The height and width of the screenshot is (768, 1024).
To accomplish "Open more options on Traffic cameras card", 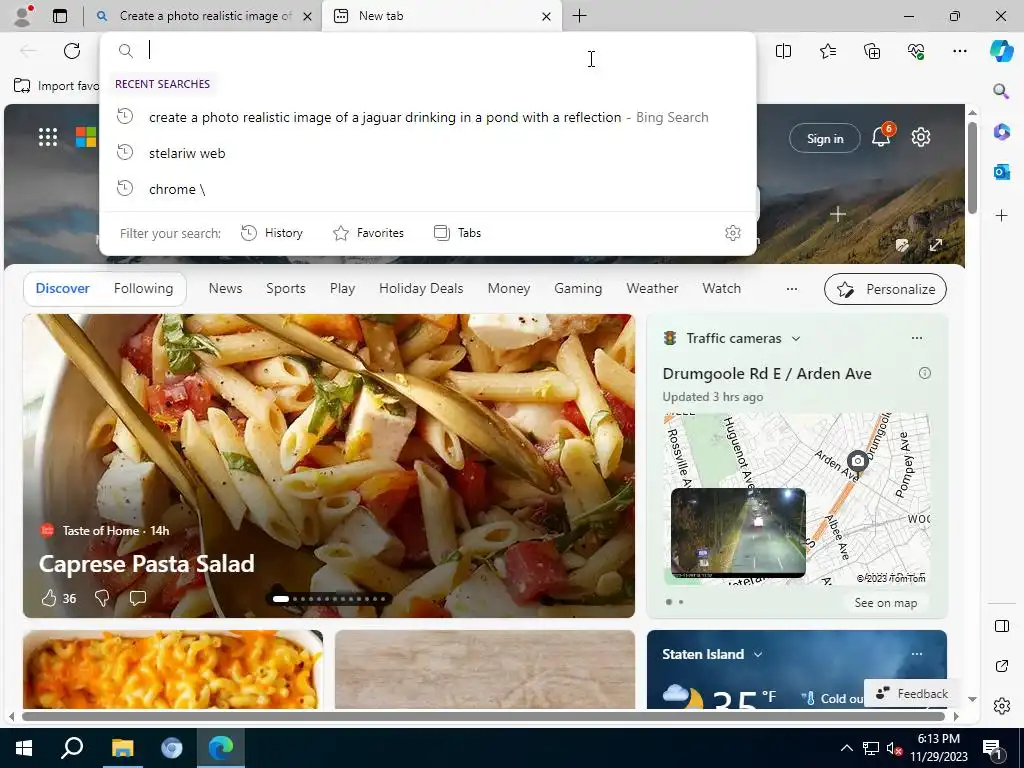I will click(917, 338).
